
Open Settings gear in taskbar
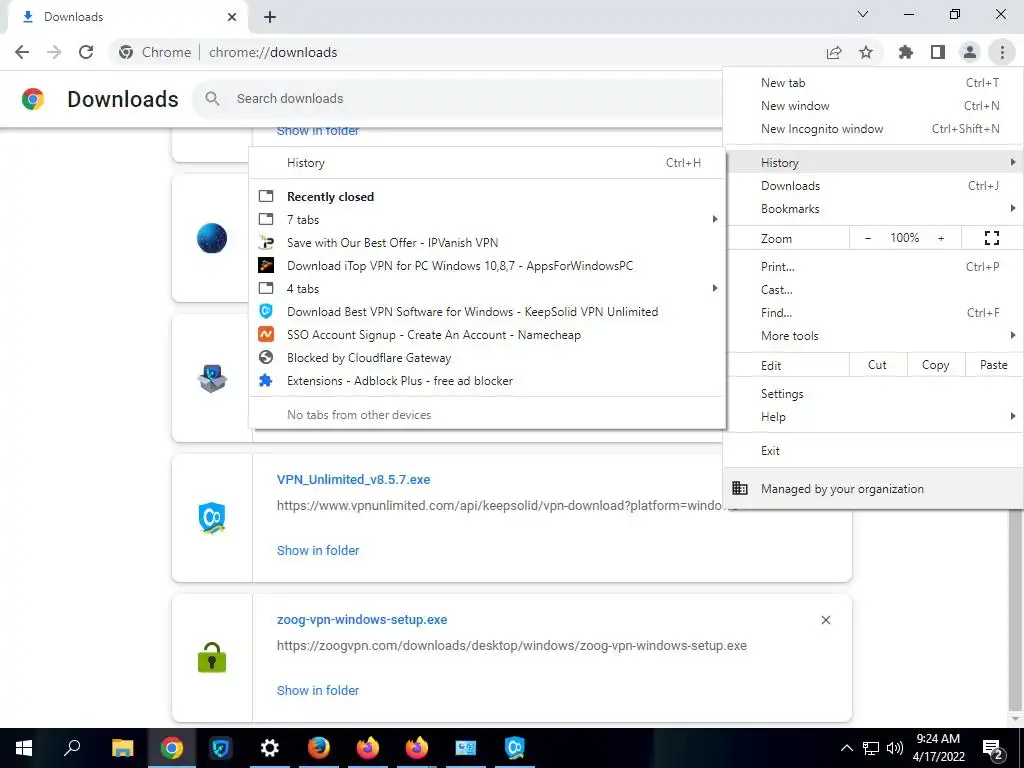[x=269, y=748]
